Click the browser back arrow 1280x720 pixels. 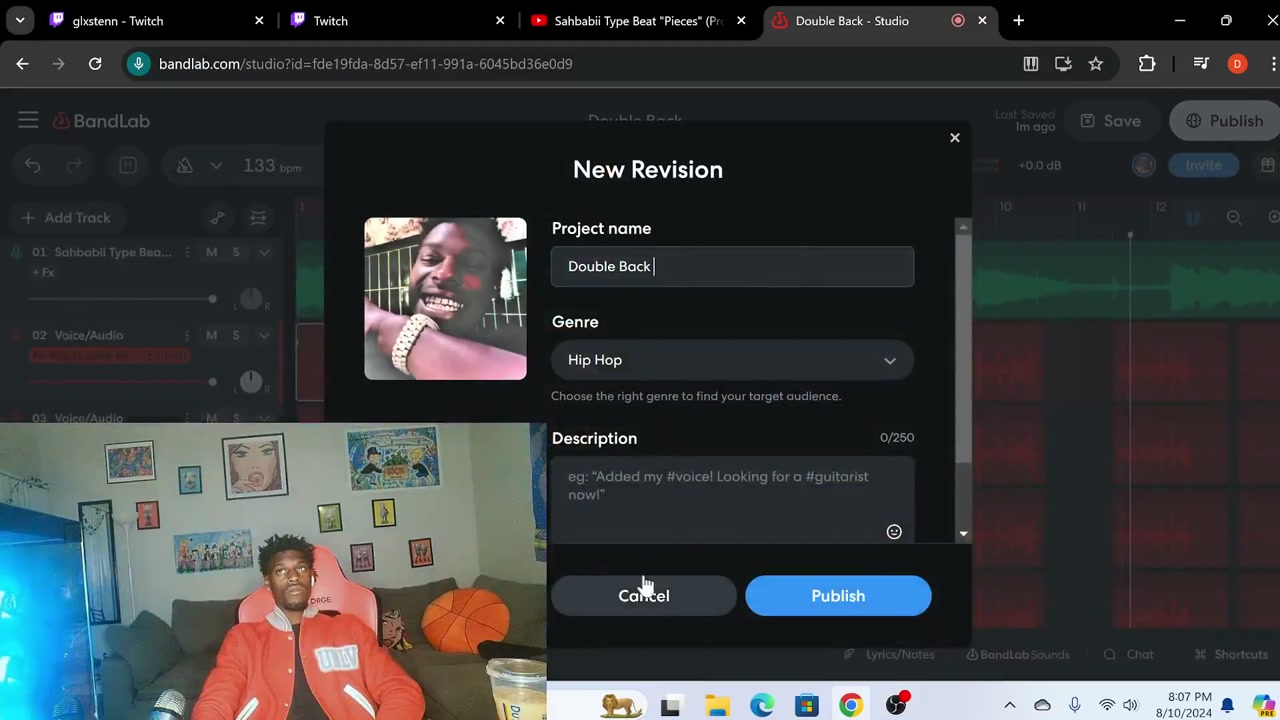(x=23, y=64)
